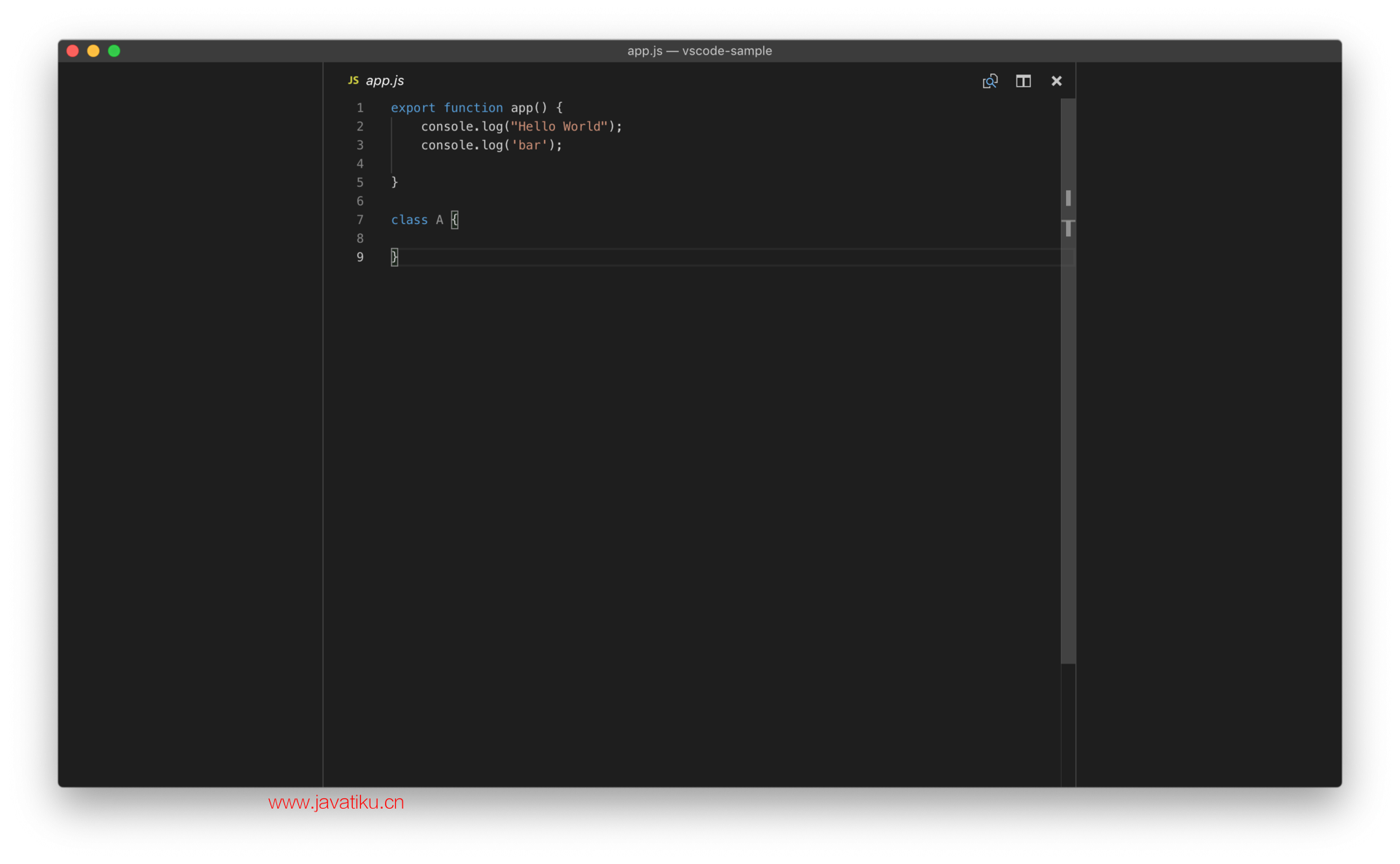Select the app.js editor tab
The image size is (1400, 864).
tap(384, 80)
